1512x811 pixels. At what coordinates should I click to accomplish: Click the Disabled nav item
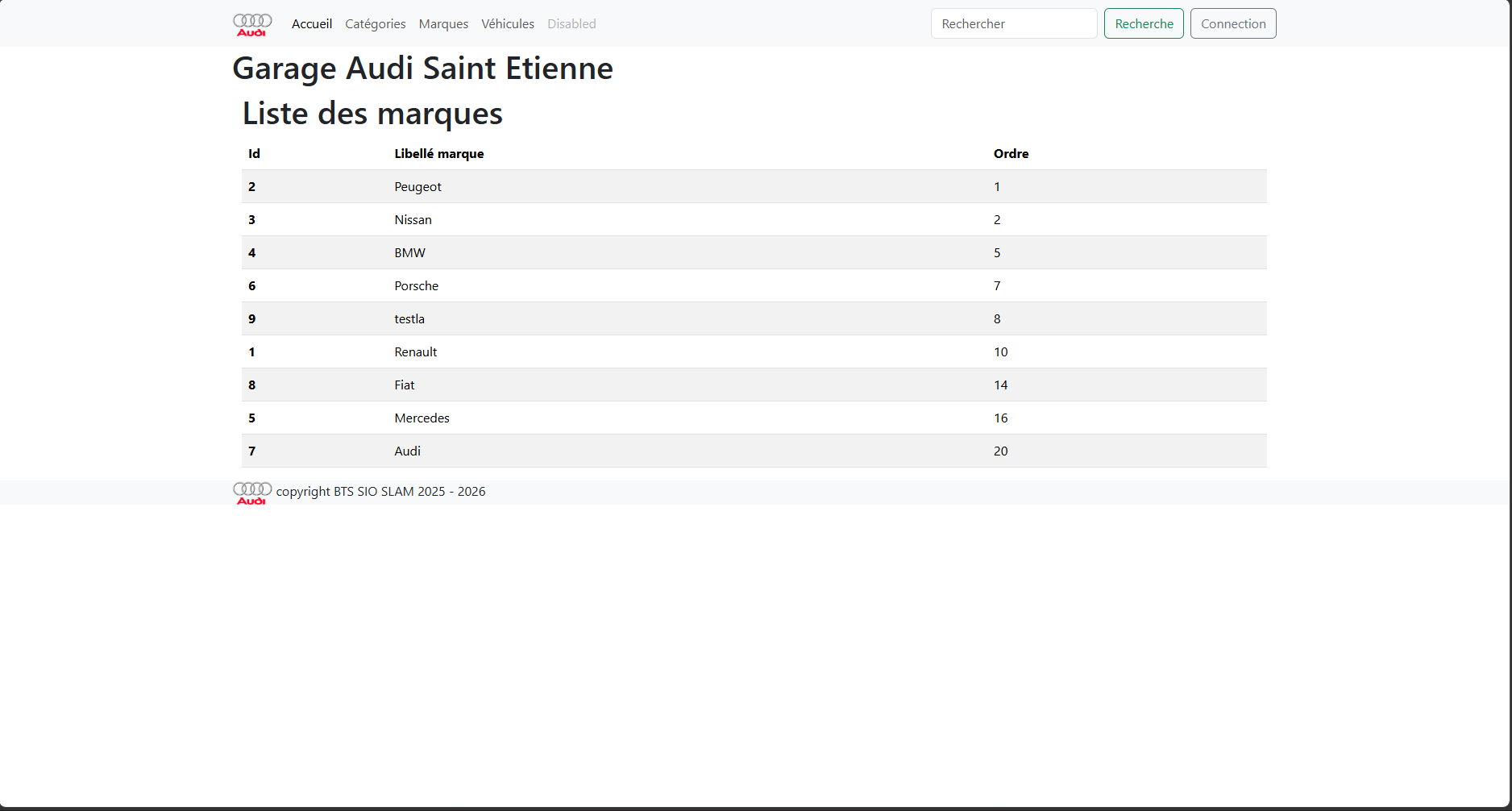coord(571,24)
